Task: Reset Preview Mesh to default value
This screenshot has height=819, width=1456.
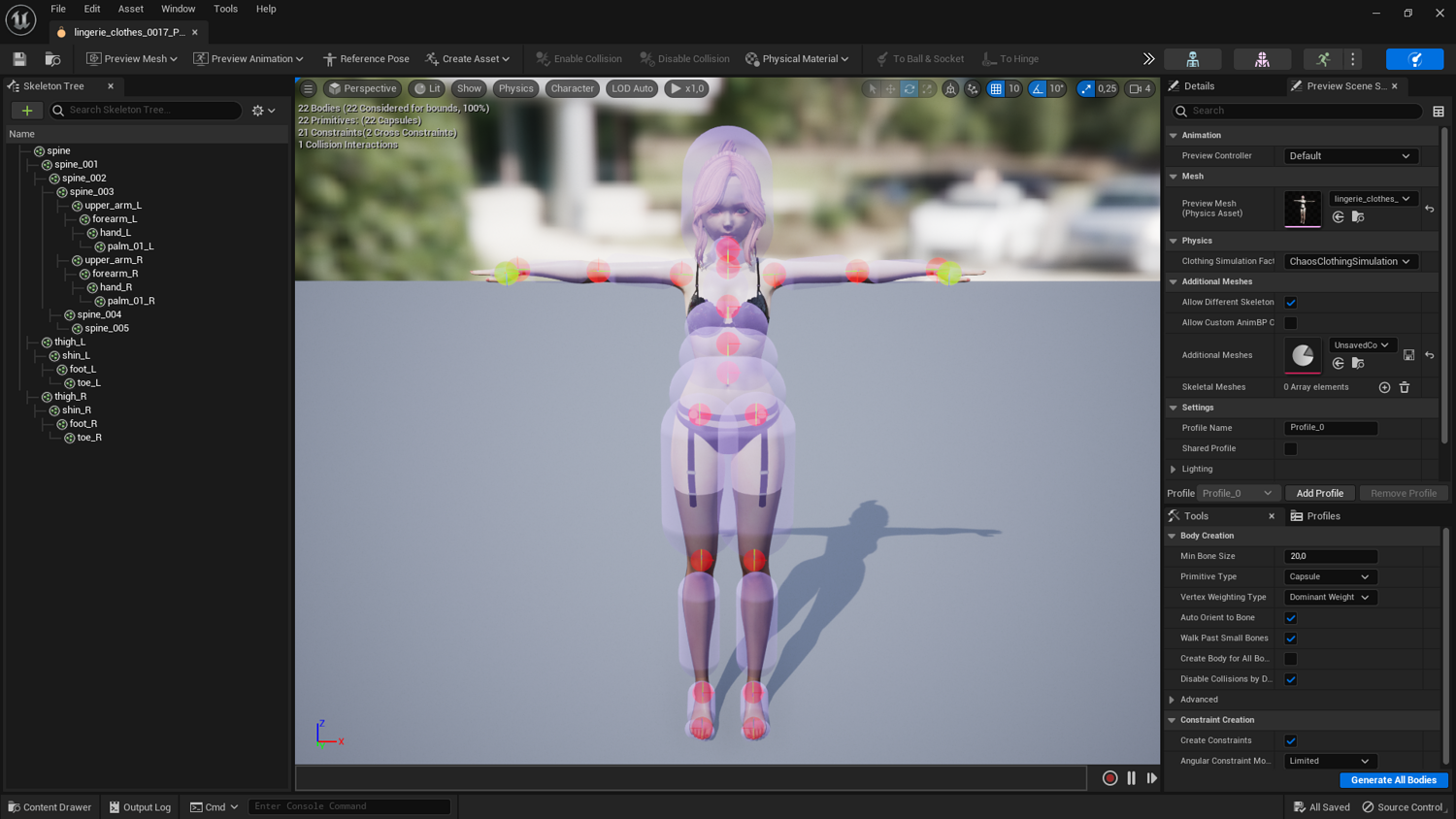Action: click(x=1430, y=209)
